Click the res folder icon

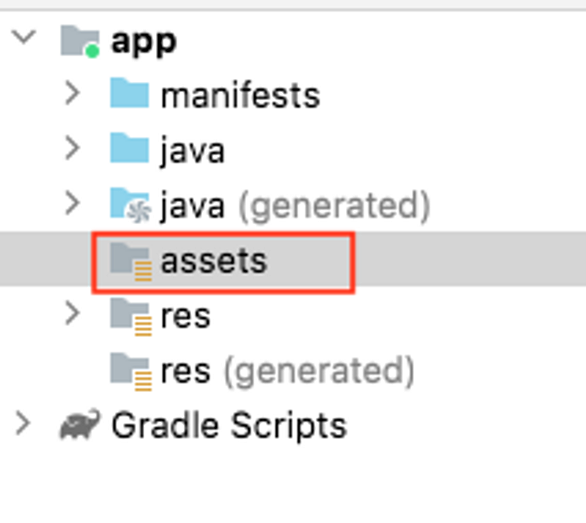click(x=131, y=317)
